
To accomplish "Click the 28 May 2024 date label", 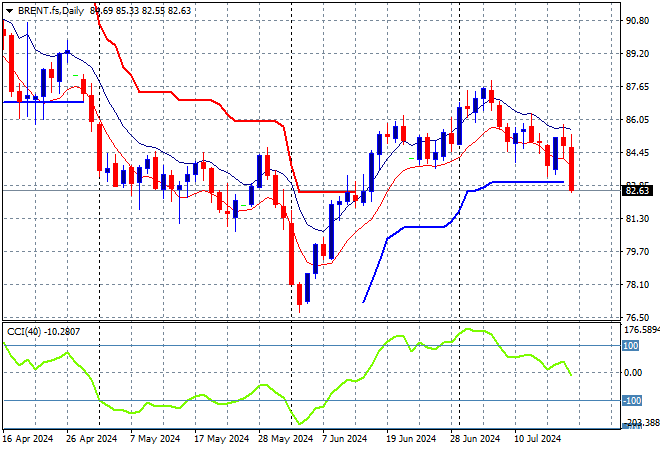I will coord(283,438).
